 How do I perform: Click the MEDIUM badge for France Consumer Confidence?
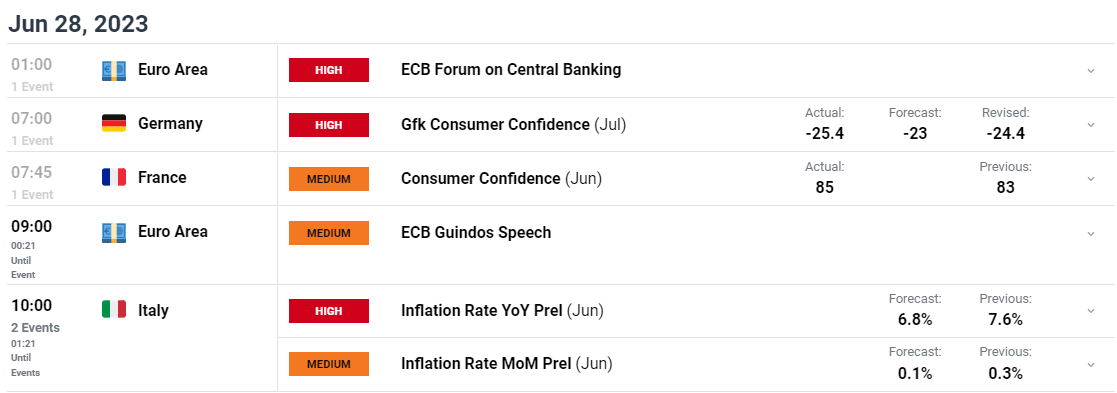pyautogui.click(x=328, y=179)
